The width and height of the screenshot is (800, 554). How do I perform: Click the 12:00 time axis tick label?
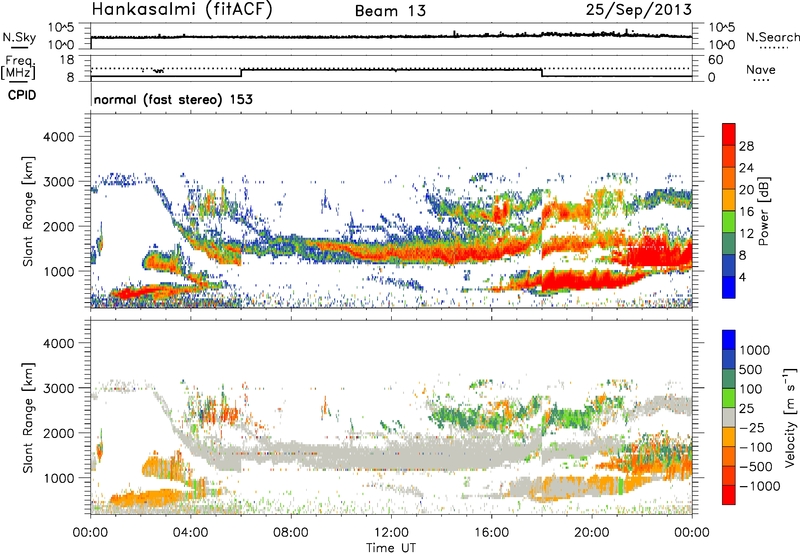point(391,533)
